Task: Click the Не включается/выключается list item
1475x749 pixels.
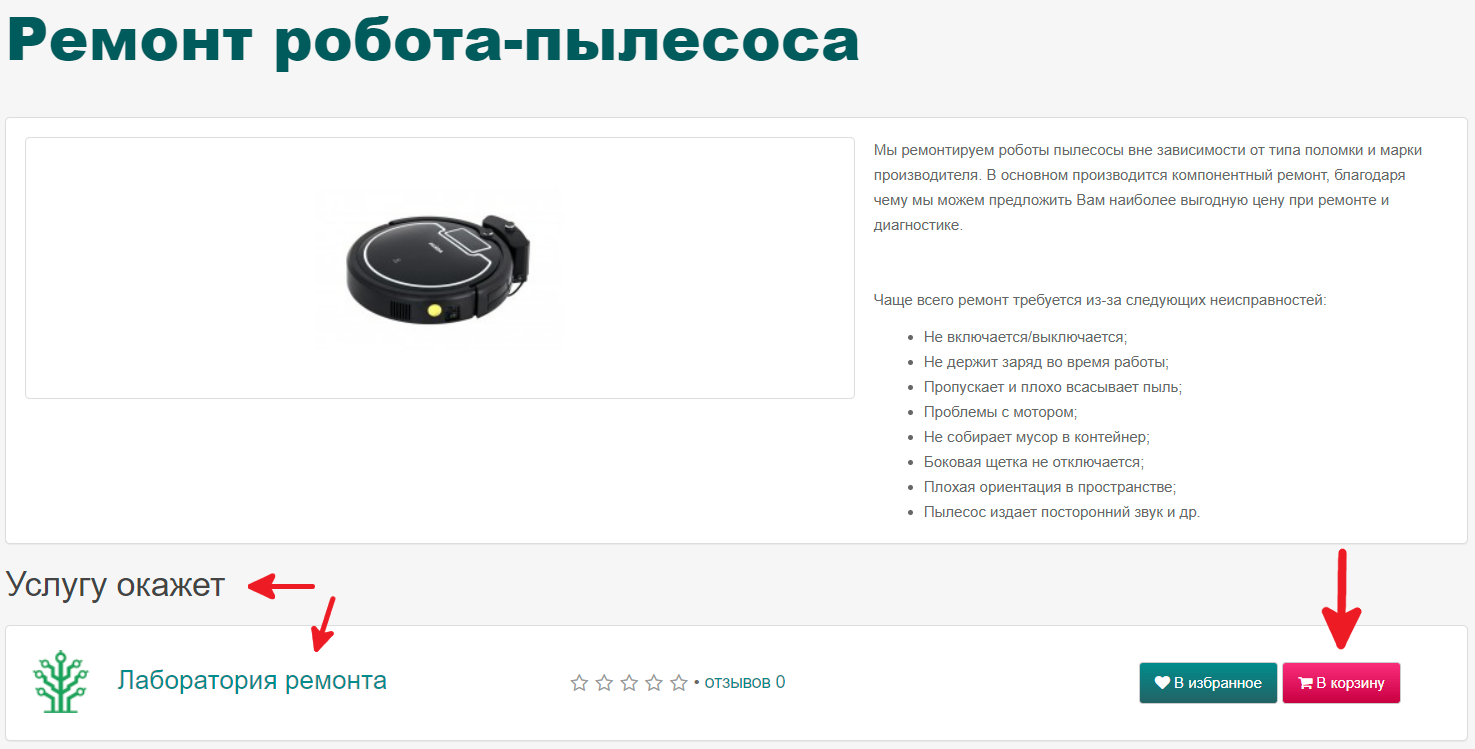Action: coord(1025,337)
